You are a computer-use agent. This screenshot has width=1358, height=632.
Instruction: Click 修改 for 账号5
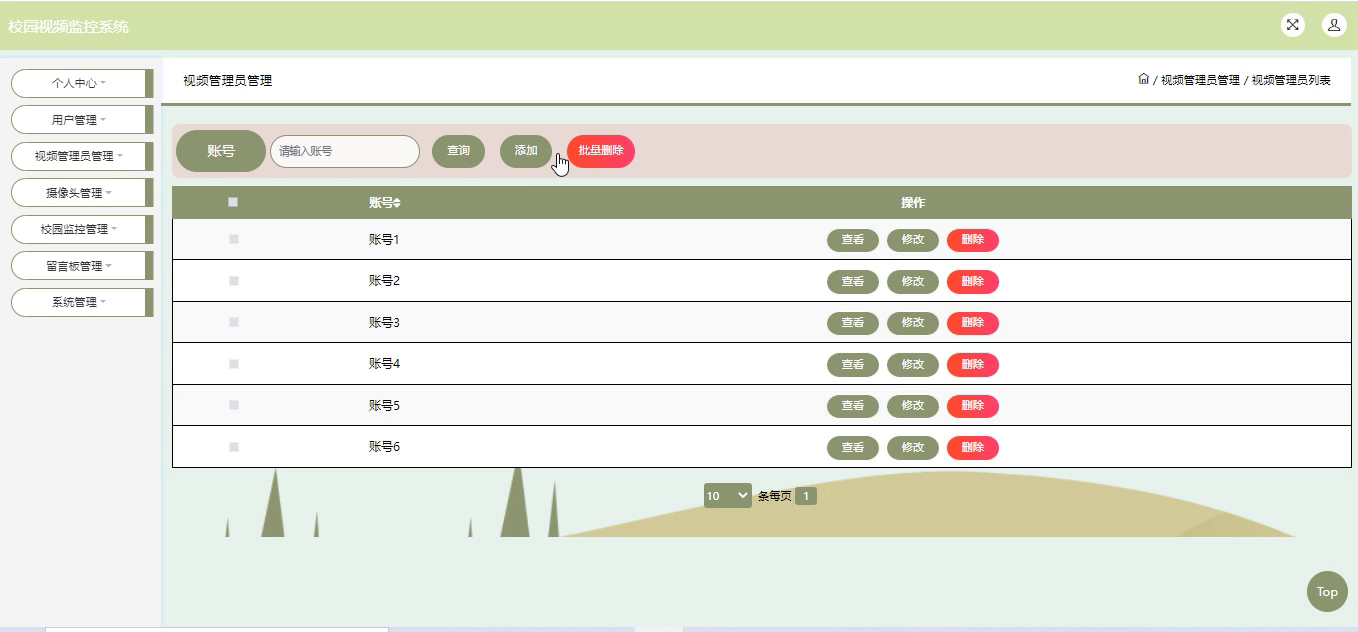click(913, 406)
